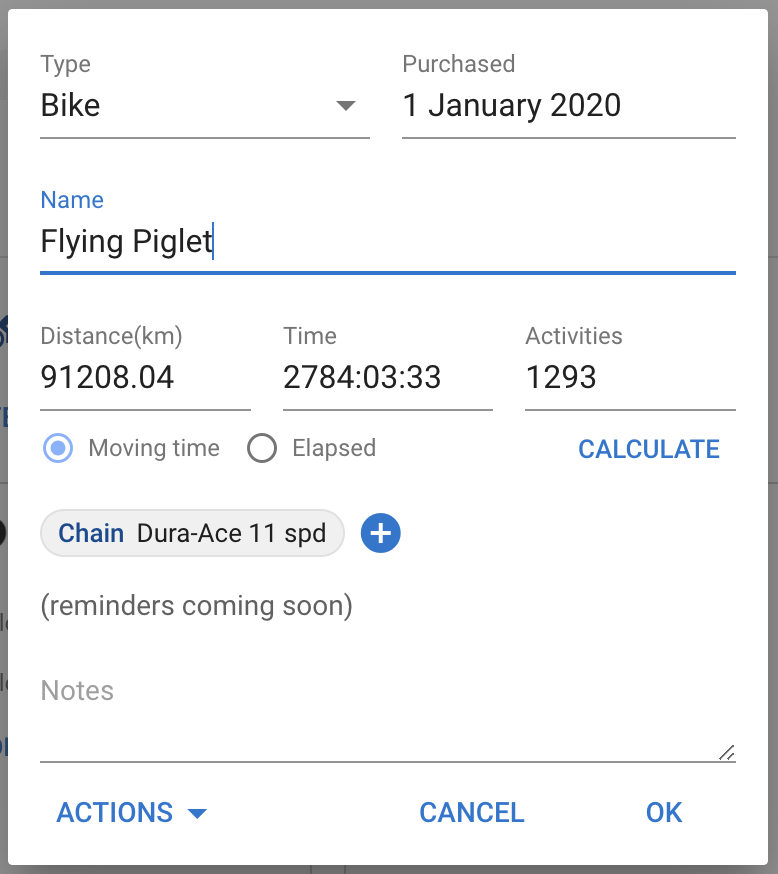This screenshot has width=778, height=874.
Task: Open the Type selector showing Bike
Action: [190, 106]
